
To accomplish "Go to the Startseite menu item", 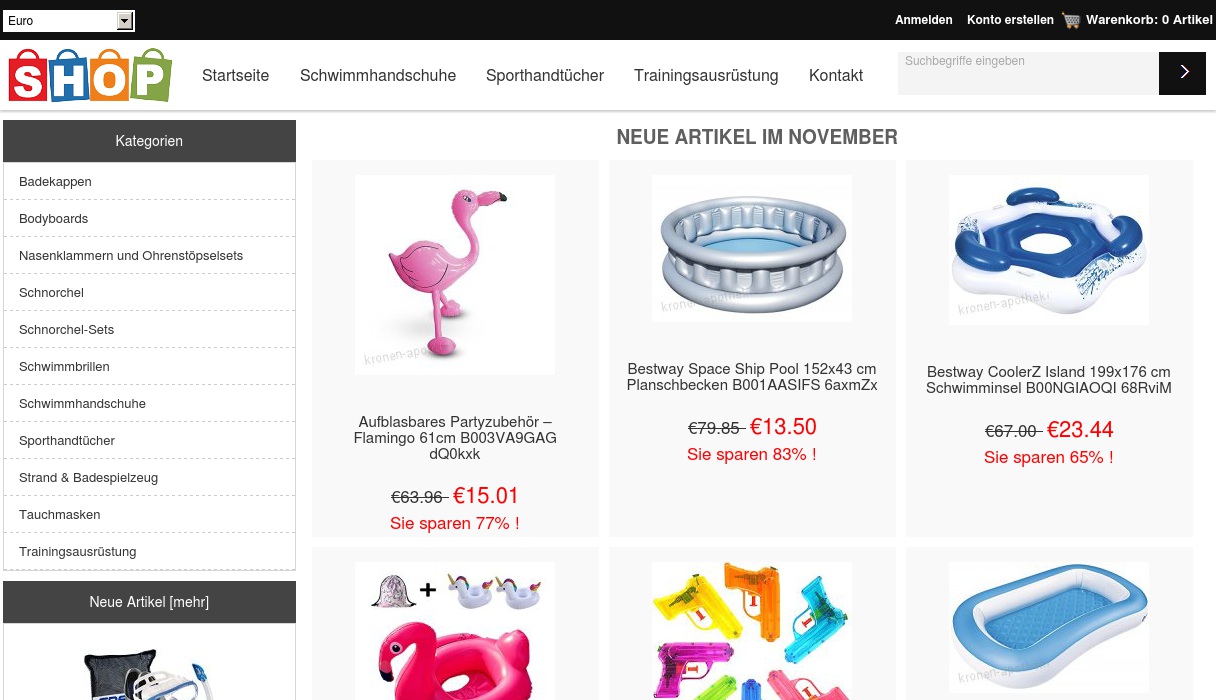I will pos(235,75).
